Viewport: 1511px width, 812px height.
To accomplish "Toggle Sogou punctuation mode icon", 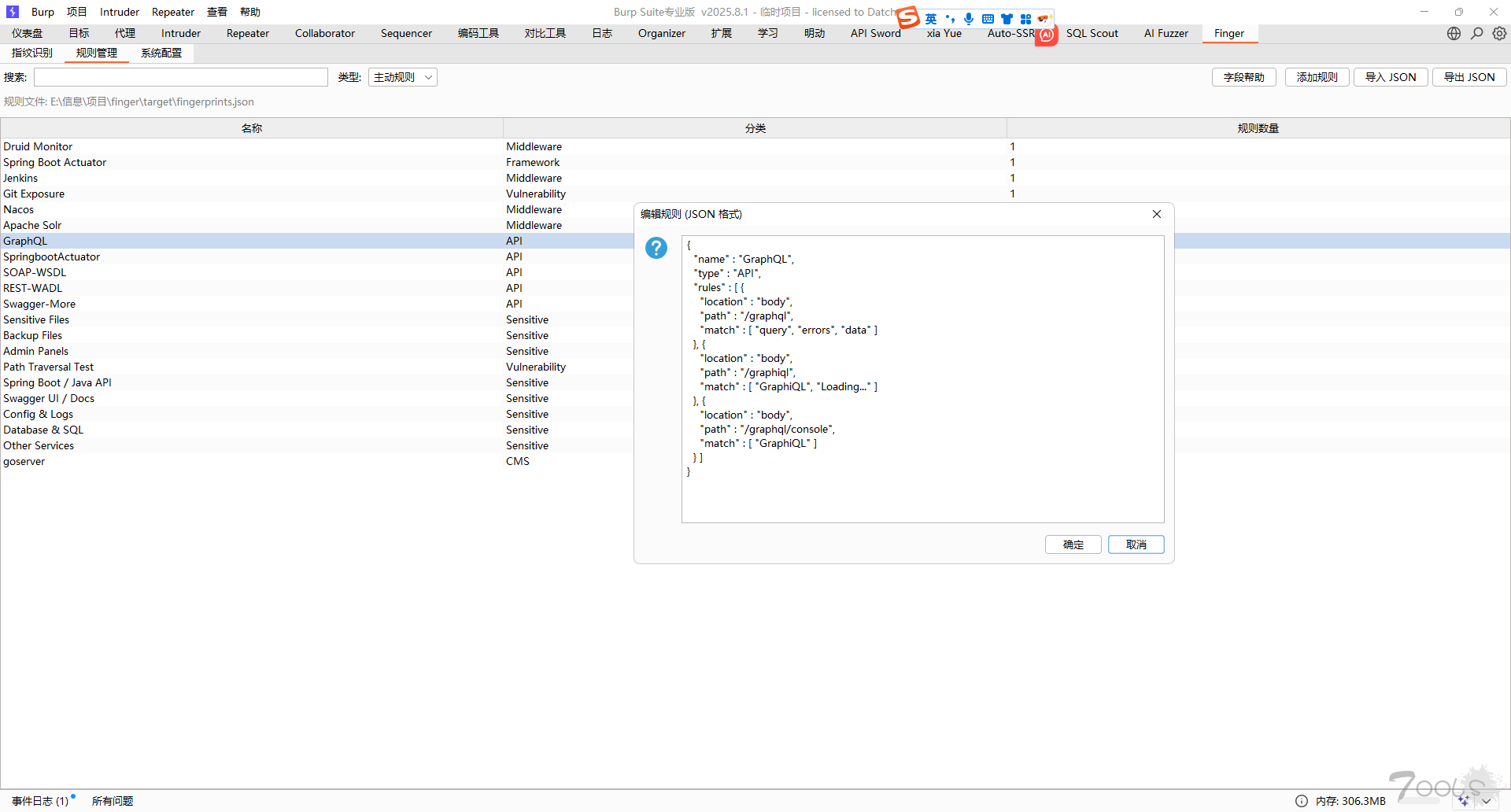I will point(950,19).
